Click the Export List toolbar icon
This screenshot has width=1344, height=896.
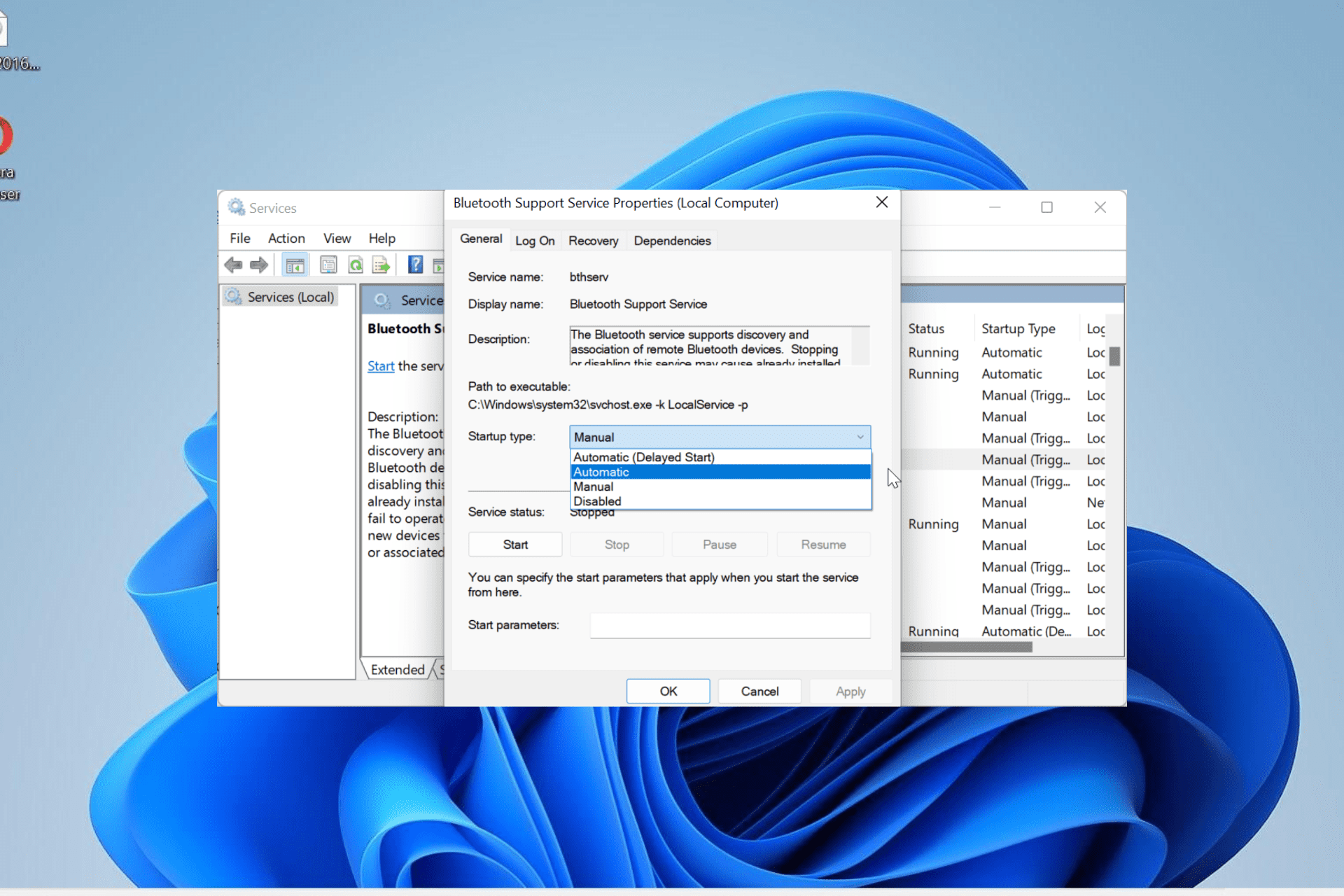pos(381,265)
